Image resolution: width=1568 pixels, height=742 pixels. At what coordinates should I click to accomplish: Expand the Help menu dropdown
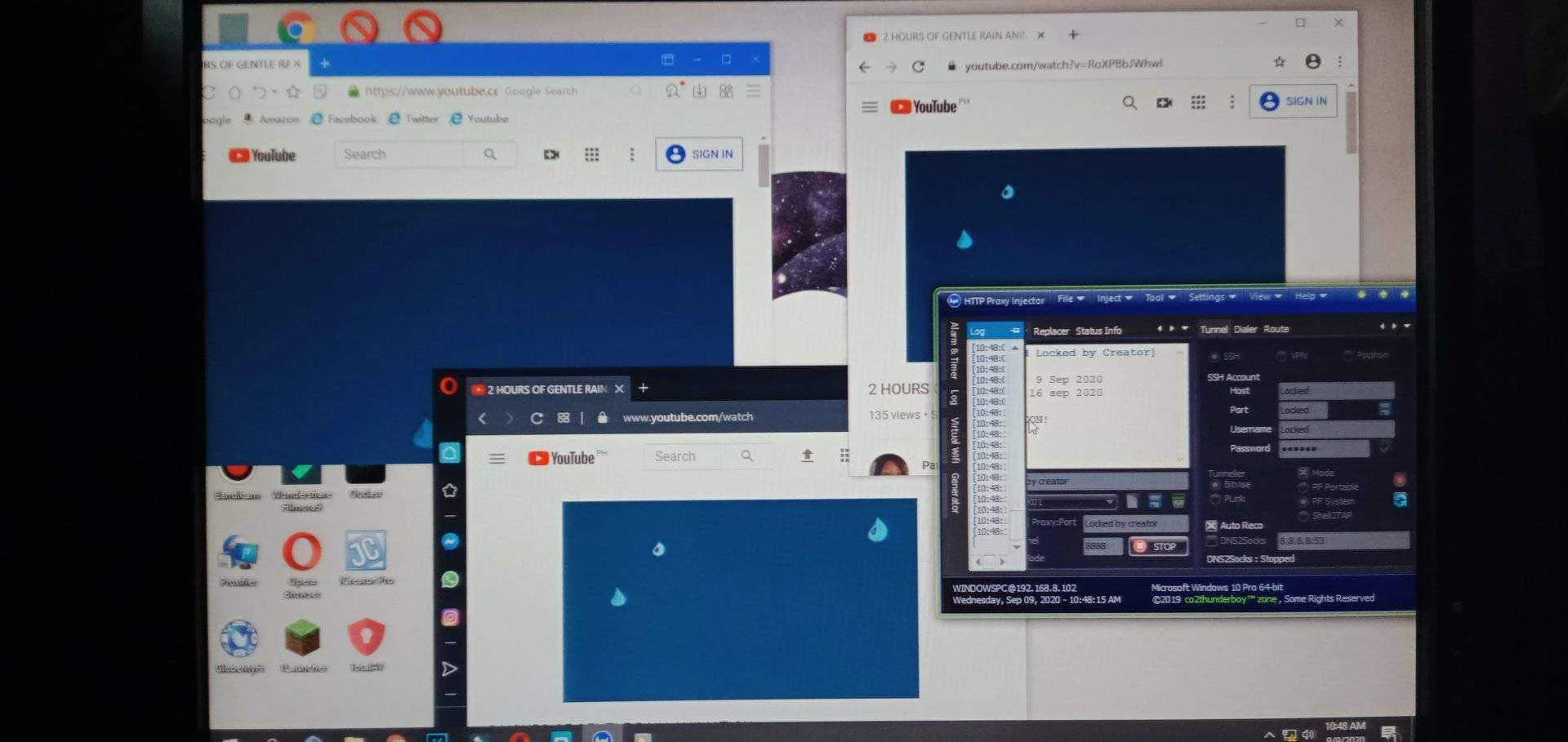(1310, 296)
